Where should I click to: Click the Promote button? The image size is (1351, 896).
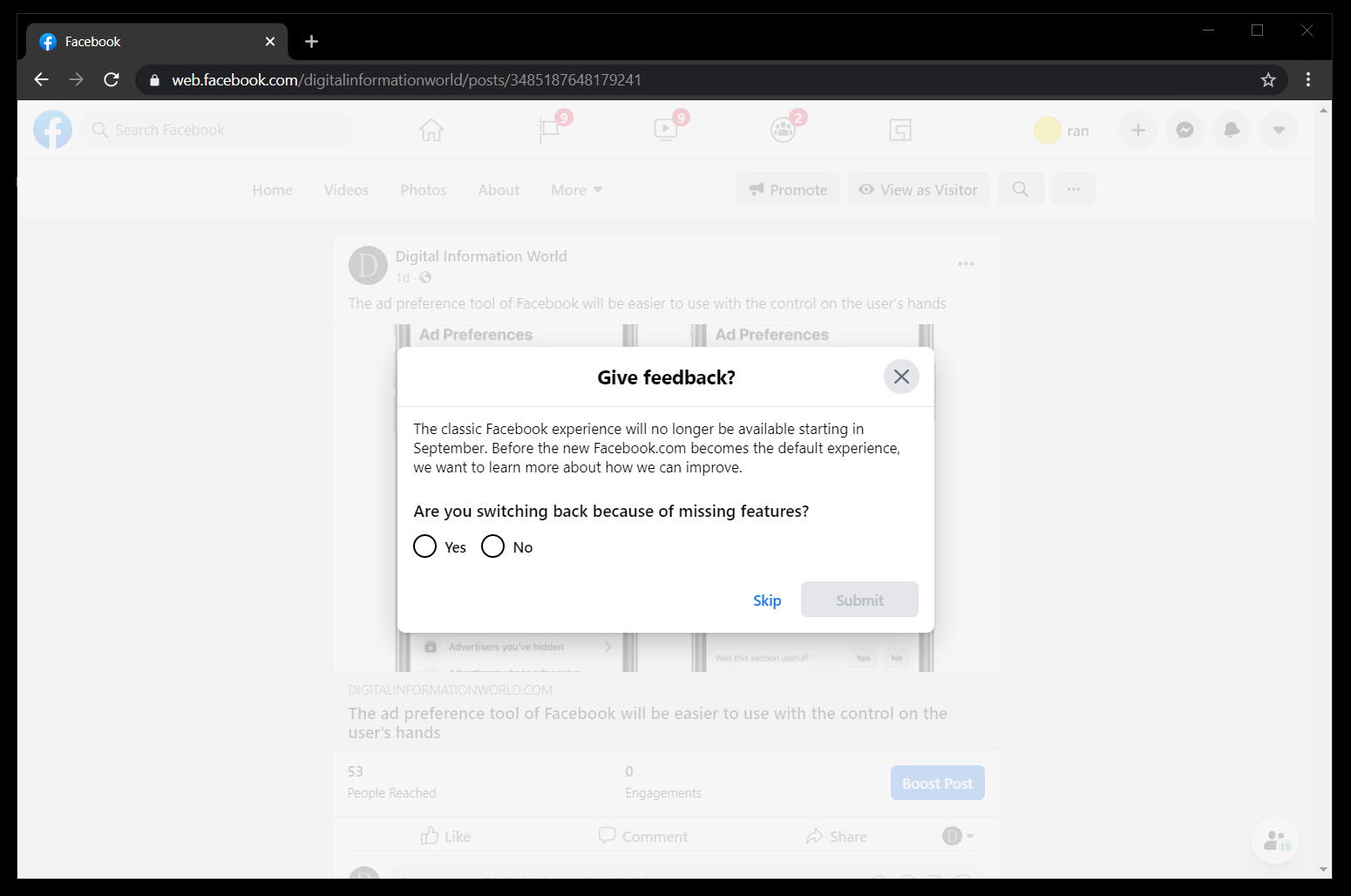[788, 189]
